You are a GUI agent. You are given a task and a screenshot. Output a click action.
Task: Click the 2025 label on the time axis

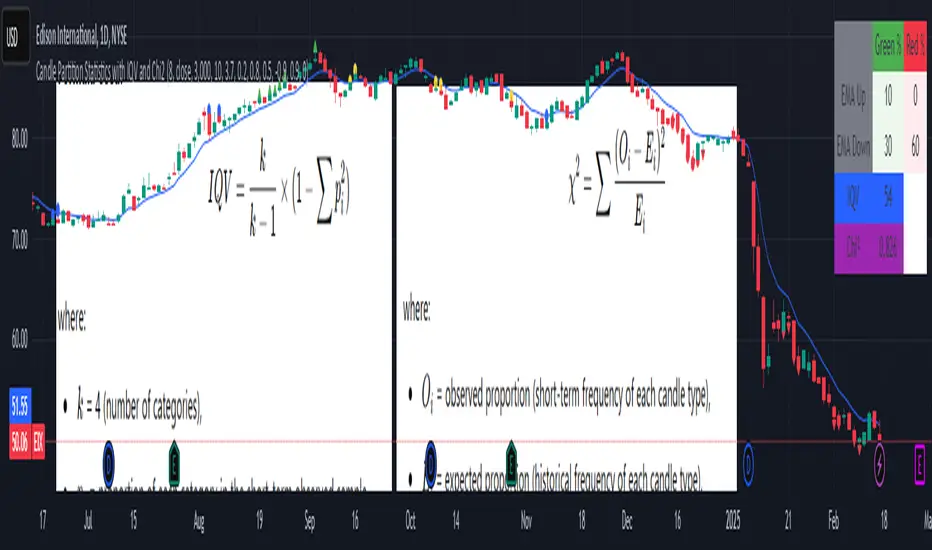[733, 521]
